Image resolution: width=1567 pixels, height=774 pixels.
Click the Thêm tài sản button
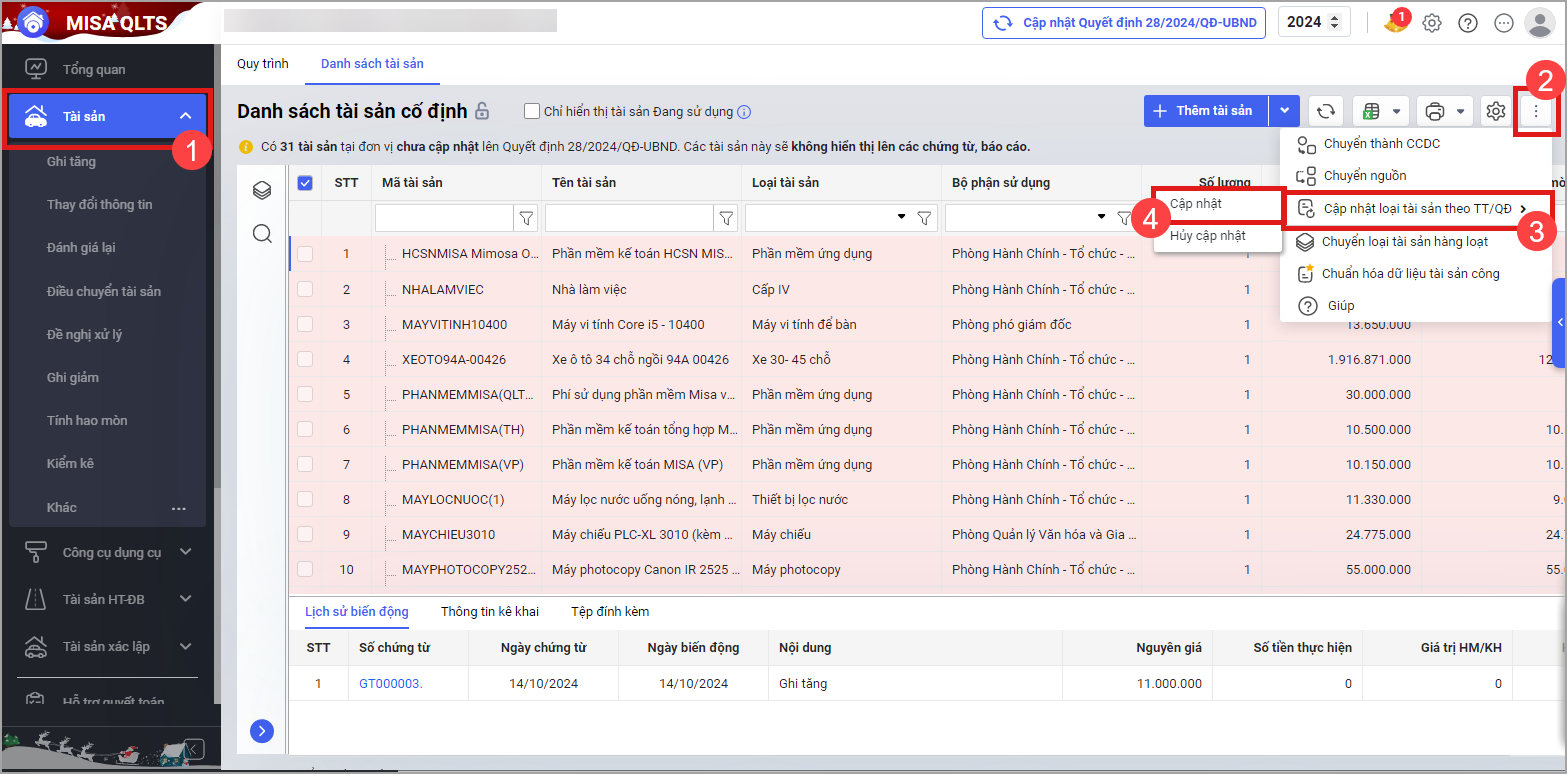[1205, 111]
